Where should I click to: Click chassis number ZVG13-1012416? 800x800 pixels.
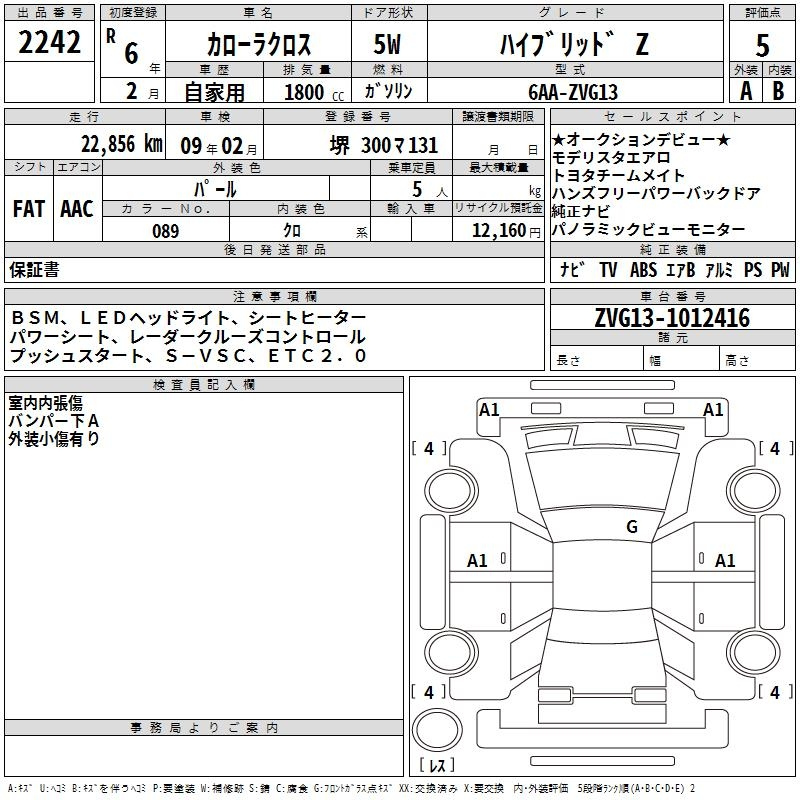672,319
